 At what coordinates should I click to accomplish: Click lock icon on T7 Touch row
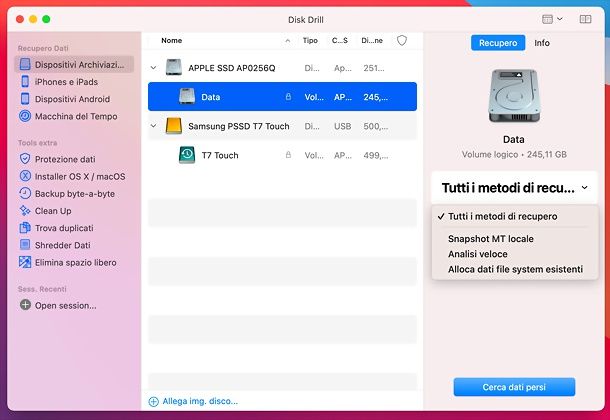[288, 155]
